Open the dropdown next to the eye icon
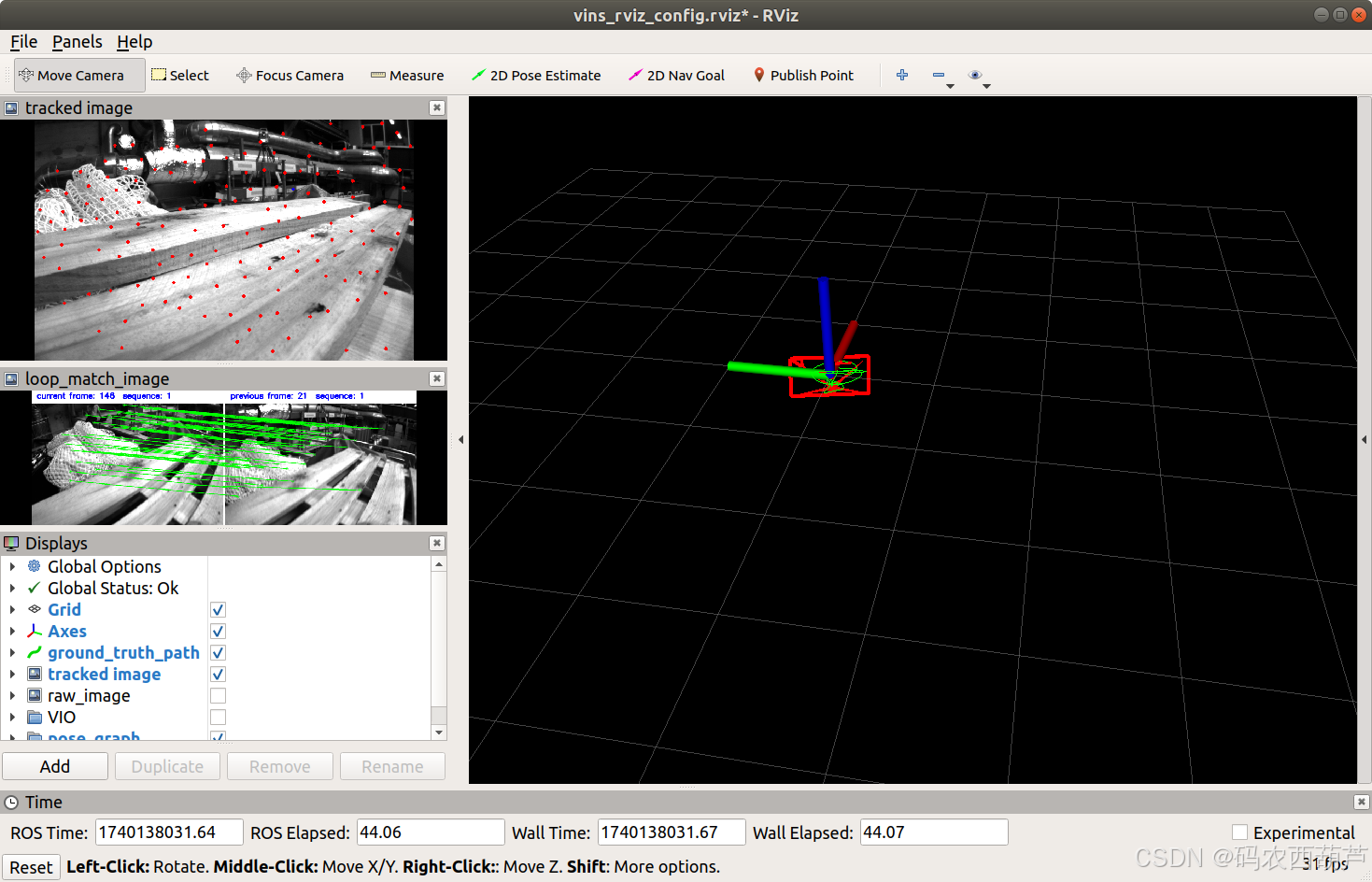Screen dimensions: 1372x882 coord(987,84)
